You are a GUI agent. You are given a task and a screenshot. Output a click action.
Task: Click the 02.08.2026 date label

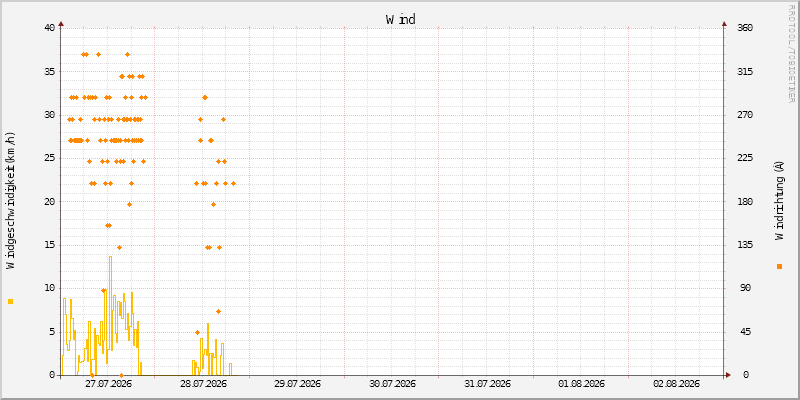[x=676, y=384]
